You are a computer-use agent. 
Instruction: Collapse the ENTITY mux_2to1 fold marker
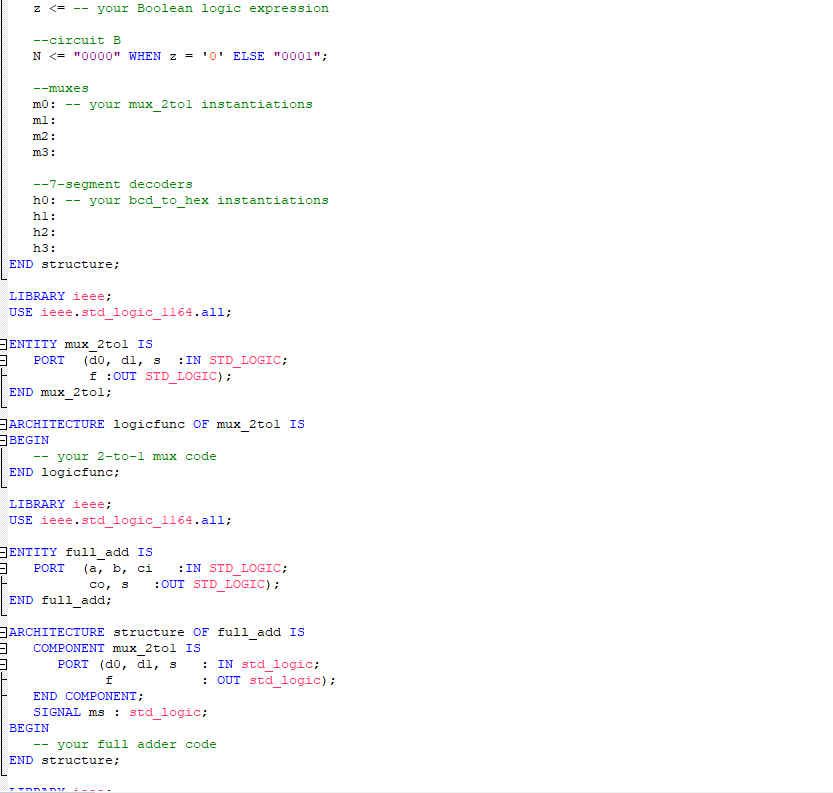[3, 344]
